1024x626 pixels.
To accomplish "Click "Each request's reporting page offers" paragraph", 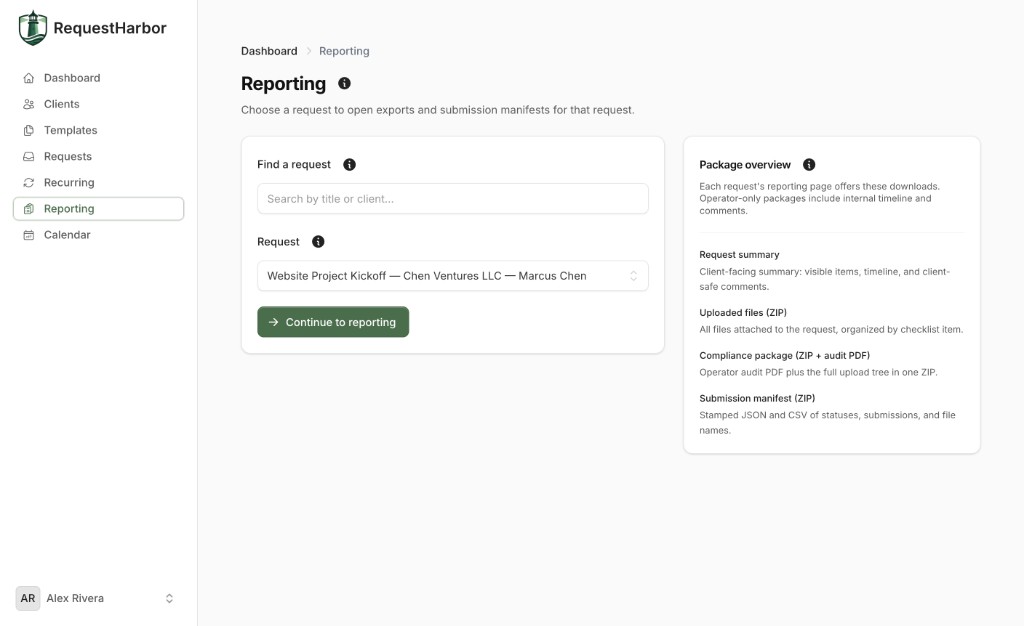I will (x=820, y=198).
